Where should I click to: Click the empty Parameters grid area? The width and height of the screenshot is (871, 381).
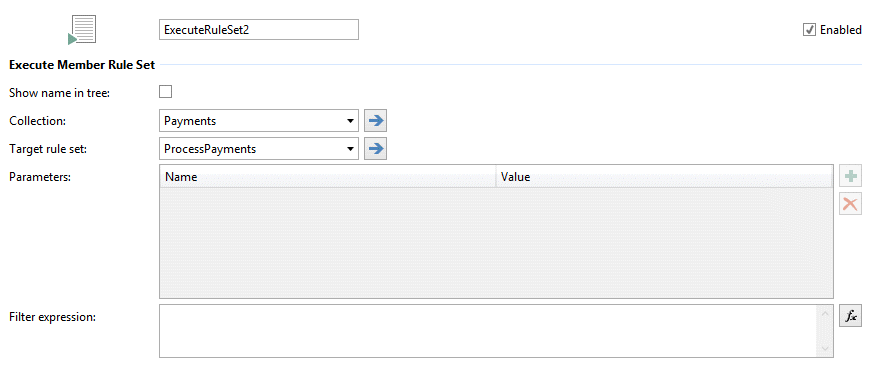point(496,243)
